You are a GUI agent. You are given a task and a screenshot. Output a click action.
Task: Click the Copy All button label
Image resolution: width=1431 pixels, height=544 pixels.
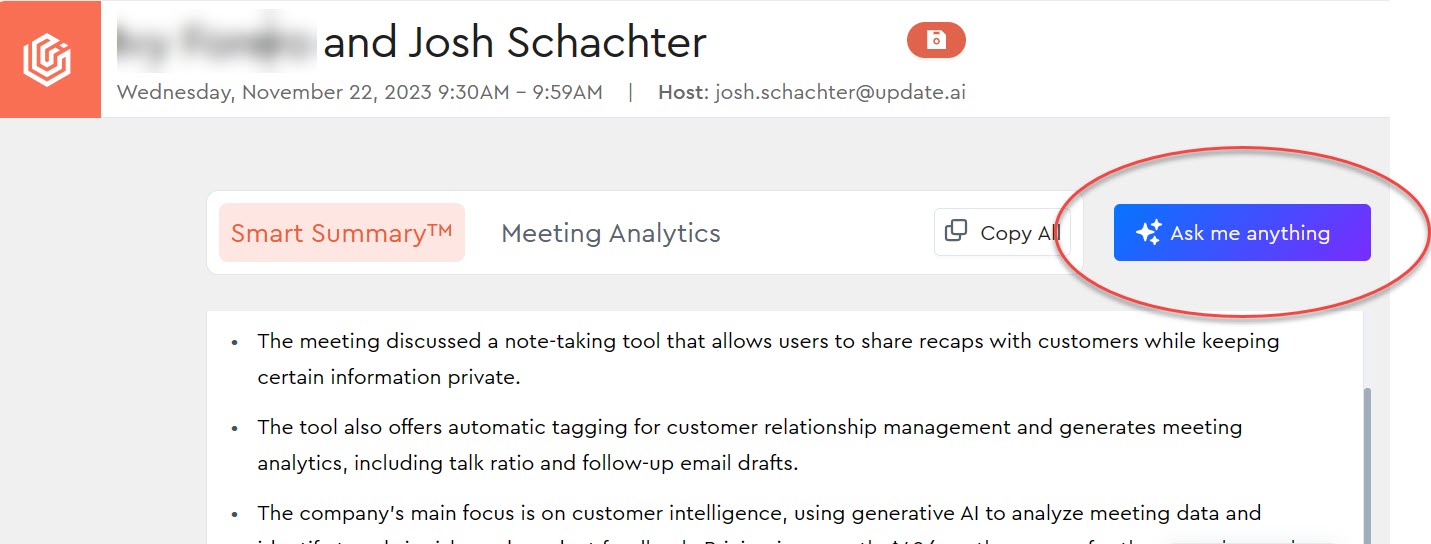tap(1020, 233)
